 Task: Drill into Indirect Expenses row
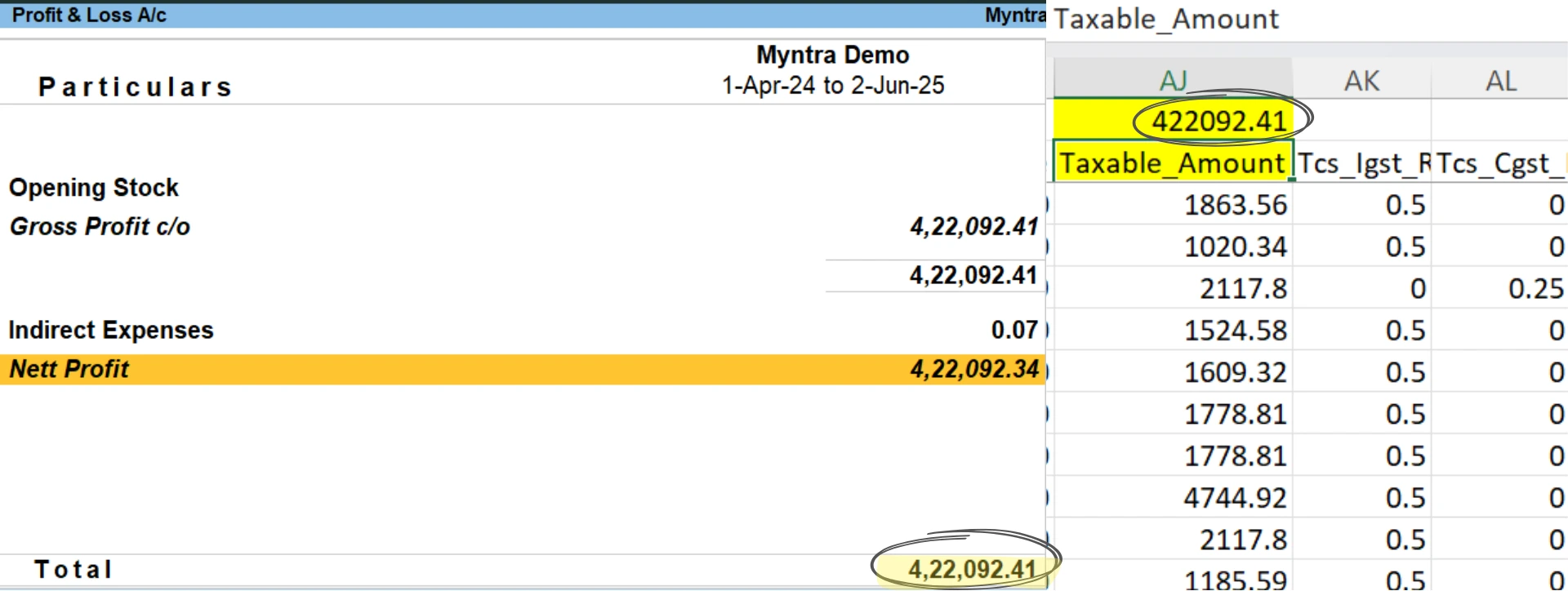tap(111, 330)
